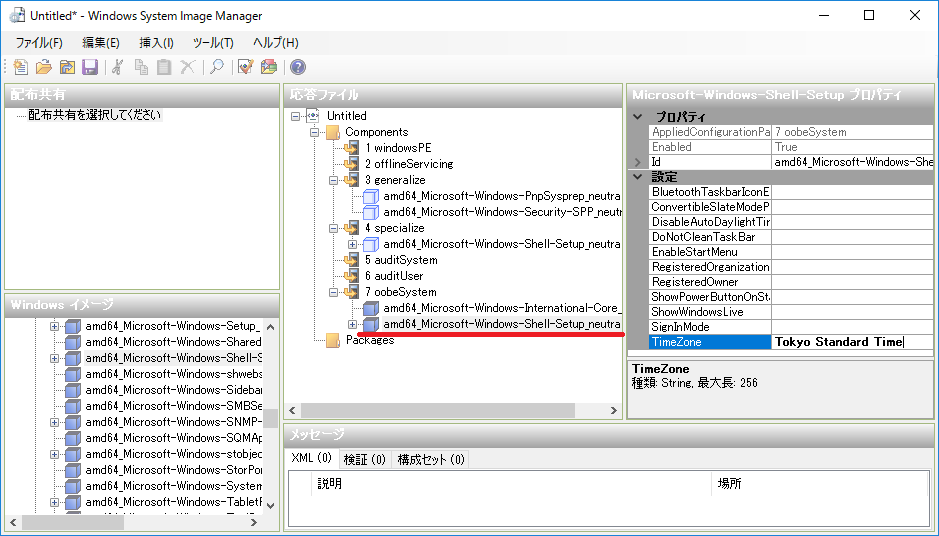Click the Paste clipboard toolbar icon
The height and width of the screenshot is (536, 939).
point(164,67)
